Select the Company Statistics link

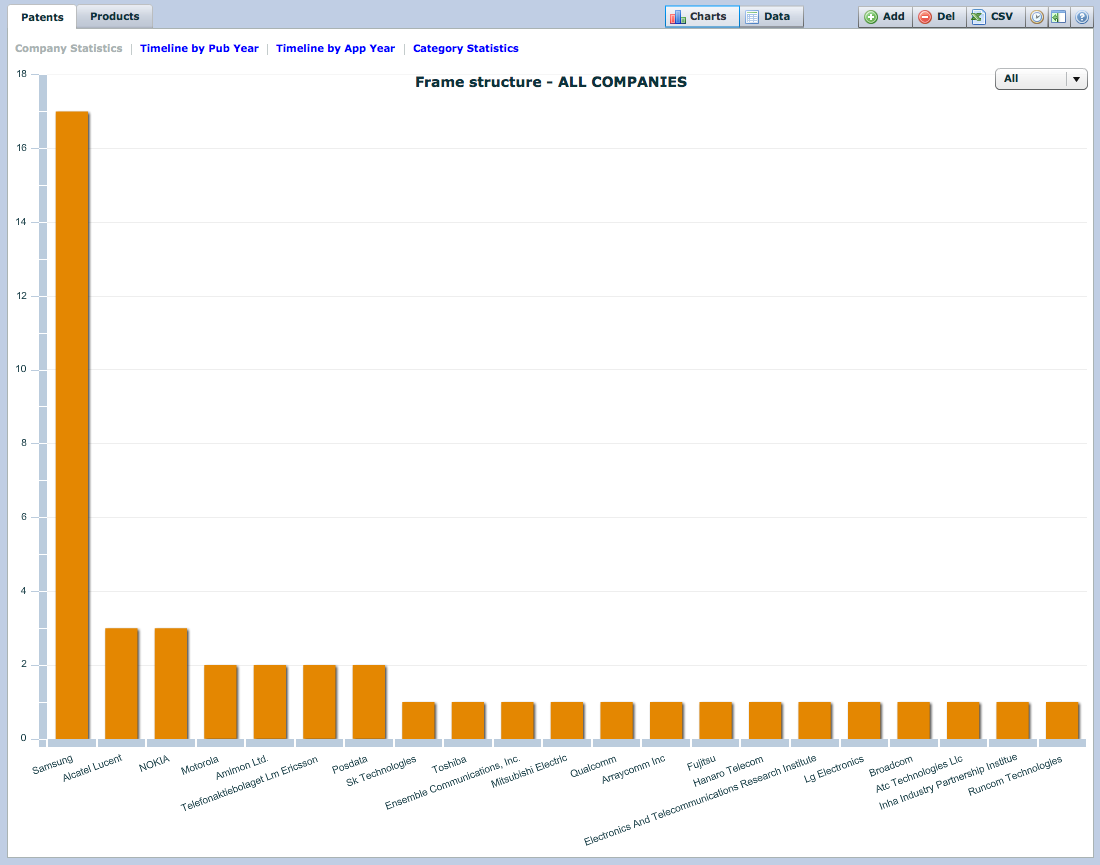pos(69,48)
